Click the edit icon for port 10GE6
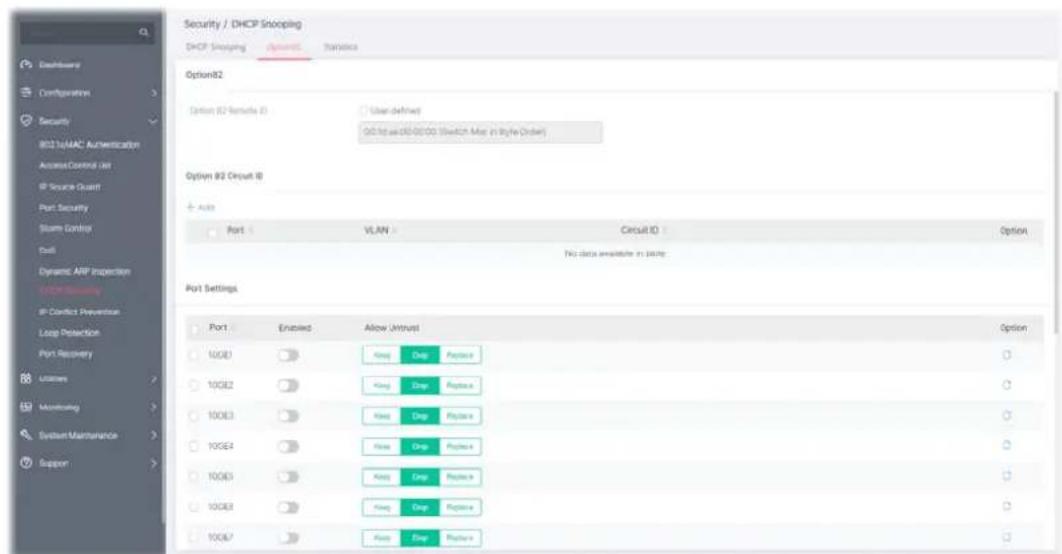 1006,507
